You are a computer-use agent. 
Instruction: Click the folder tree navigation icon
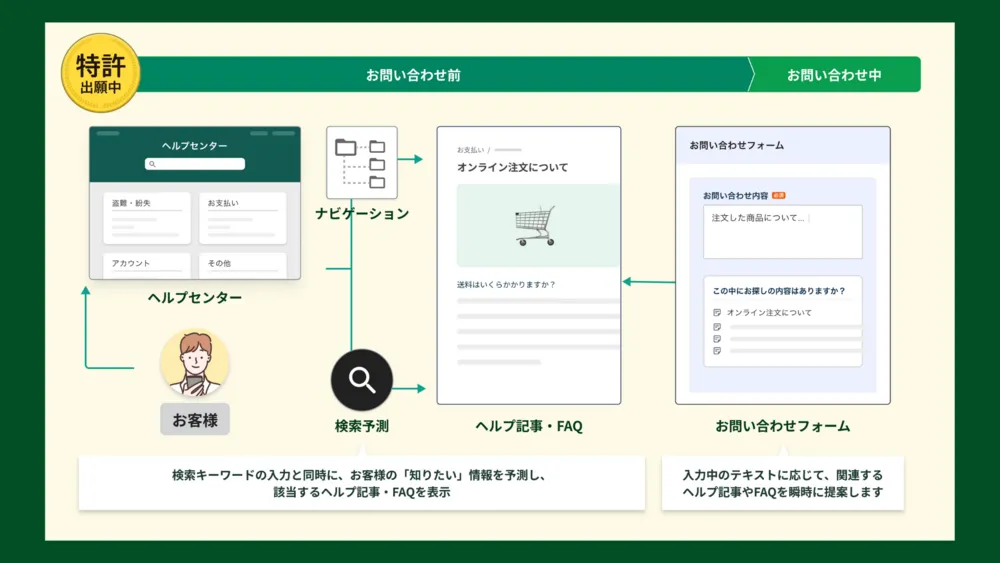coord(361,163)
